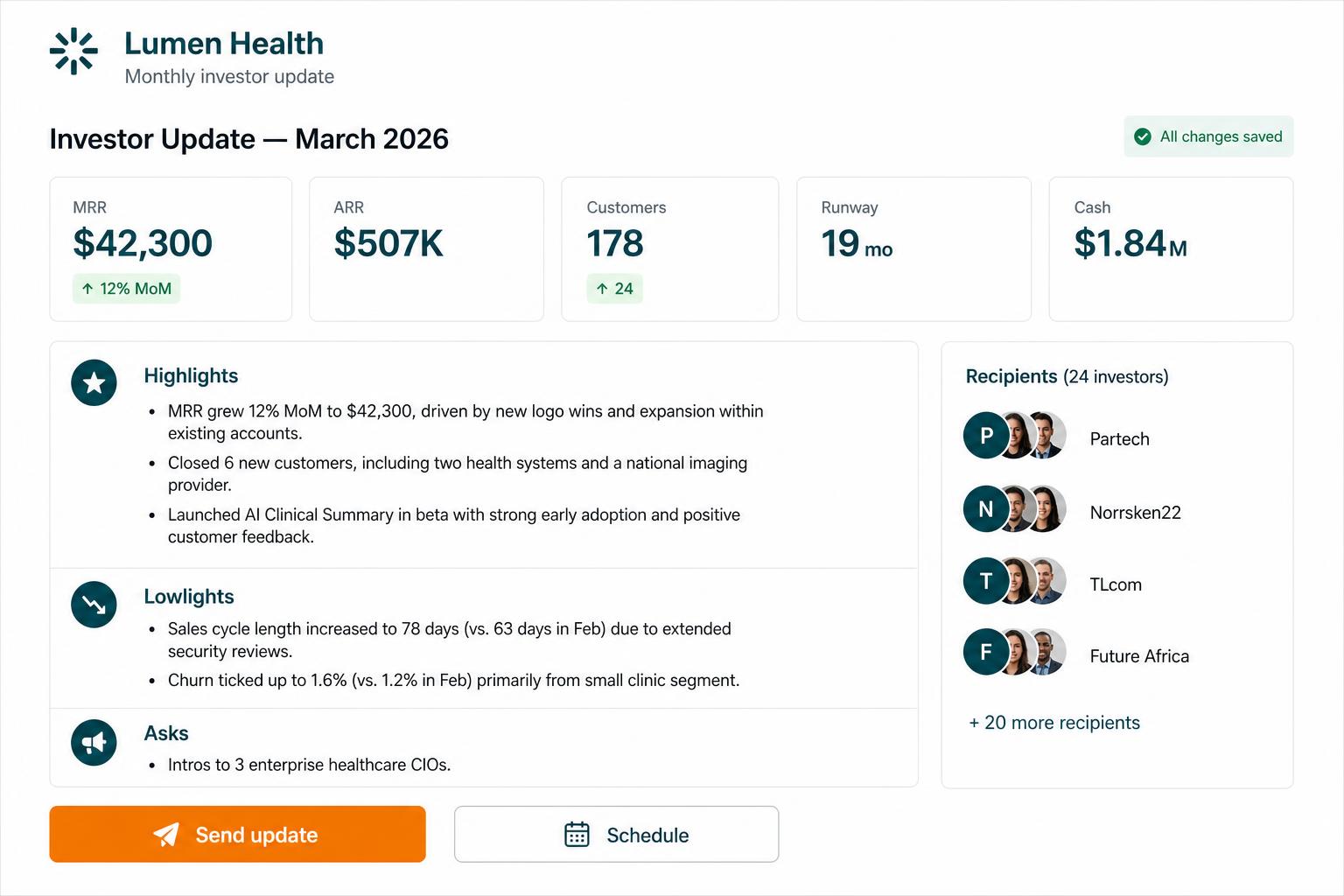Click the Monthly investor update subtitle
The height and width of the screenshot is (896, 1344).
tap(229, 76)
